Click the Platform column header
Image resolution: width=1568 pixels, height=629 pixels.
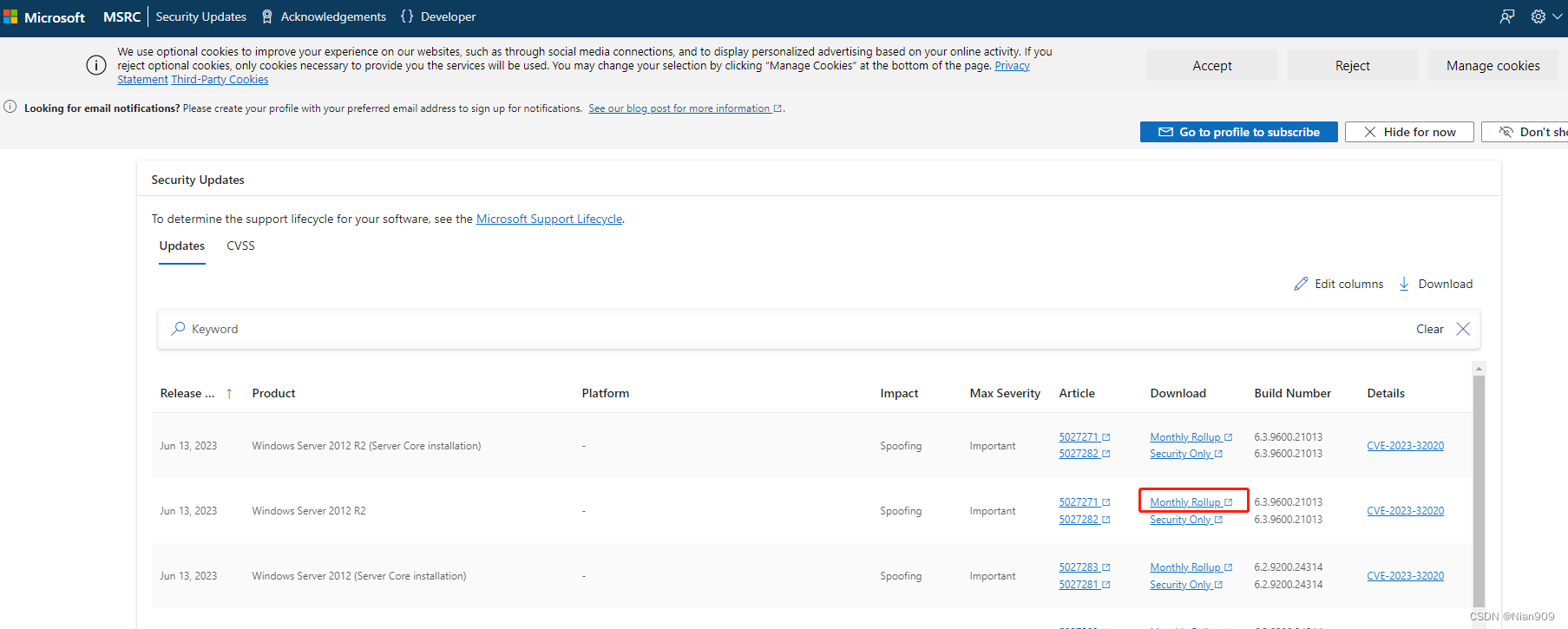(606, 394)
